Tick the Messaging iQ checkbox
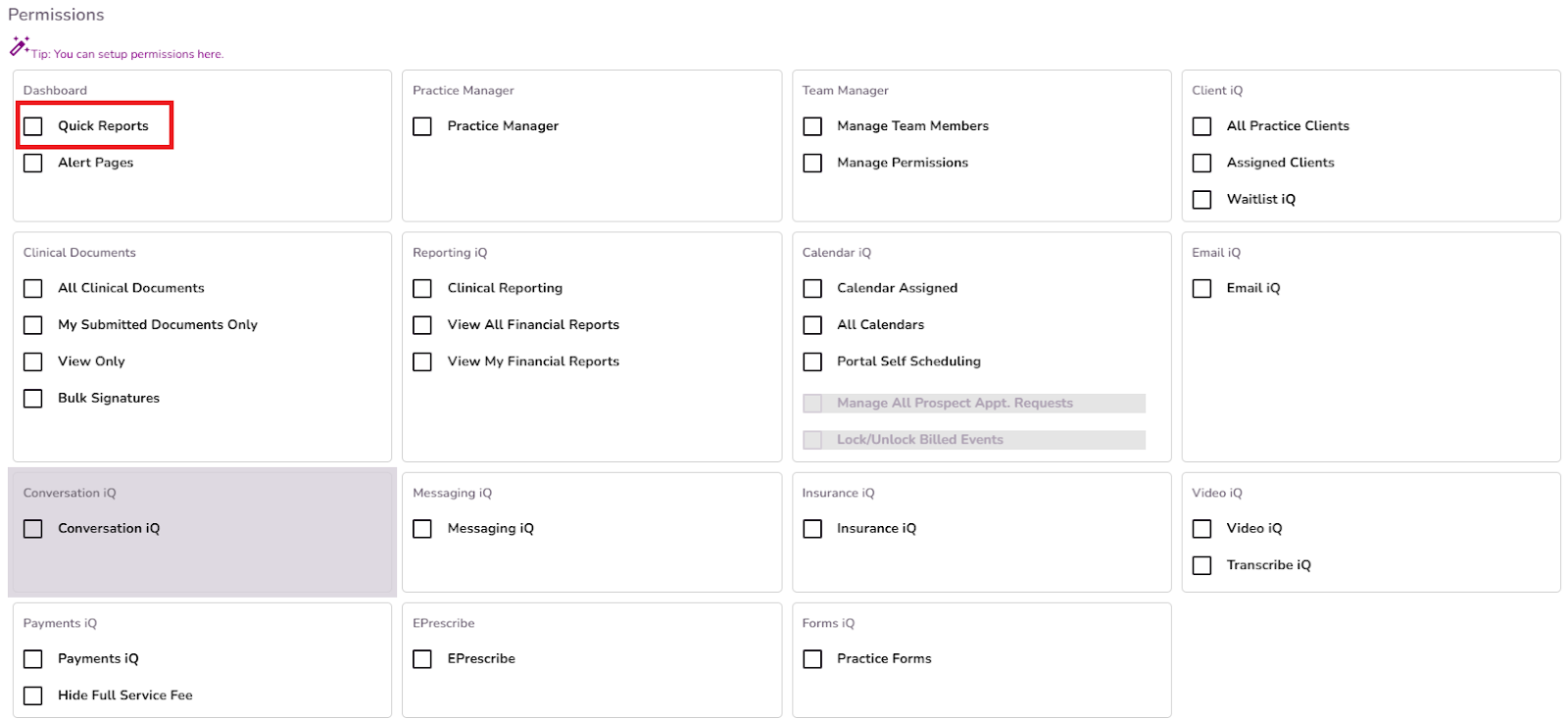1568x719 pixels. coord(422,529)
